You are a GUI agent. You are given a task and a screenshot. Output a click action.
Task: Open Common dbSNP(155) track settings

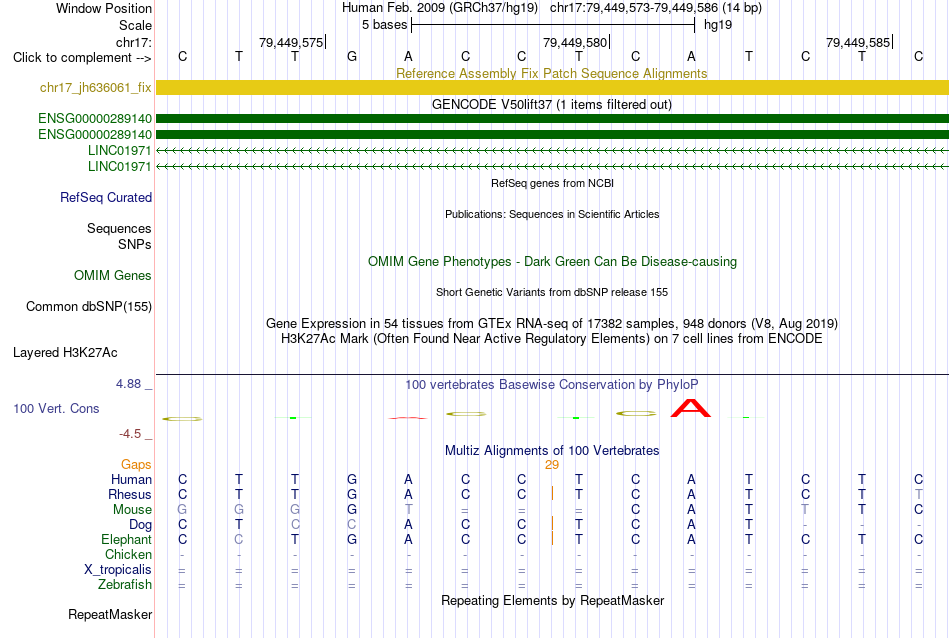[x=89, y=307]
